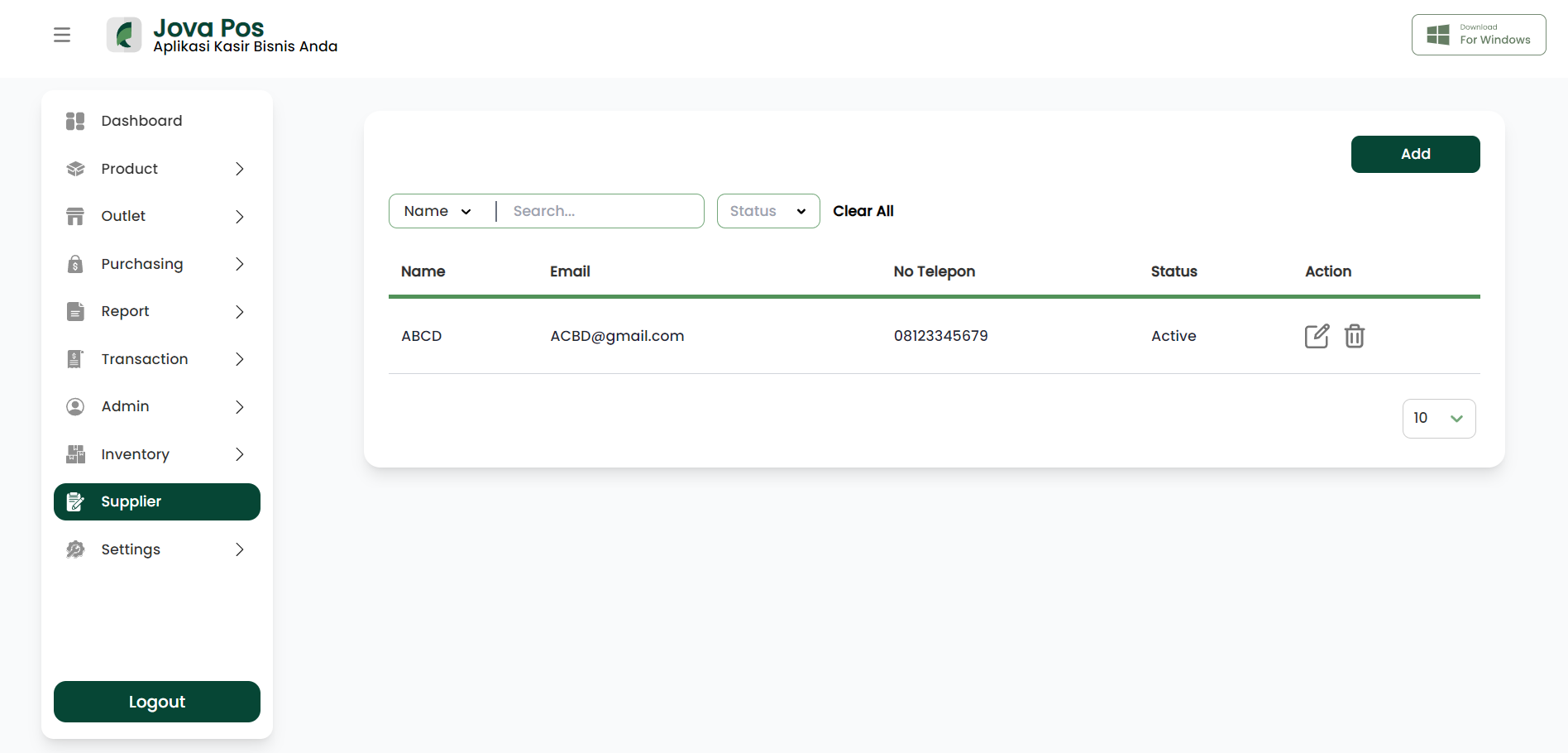Expand the Report submenu chevron

(x=240, y=312)
